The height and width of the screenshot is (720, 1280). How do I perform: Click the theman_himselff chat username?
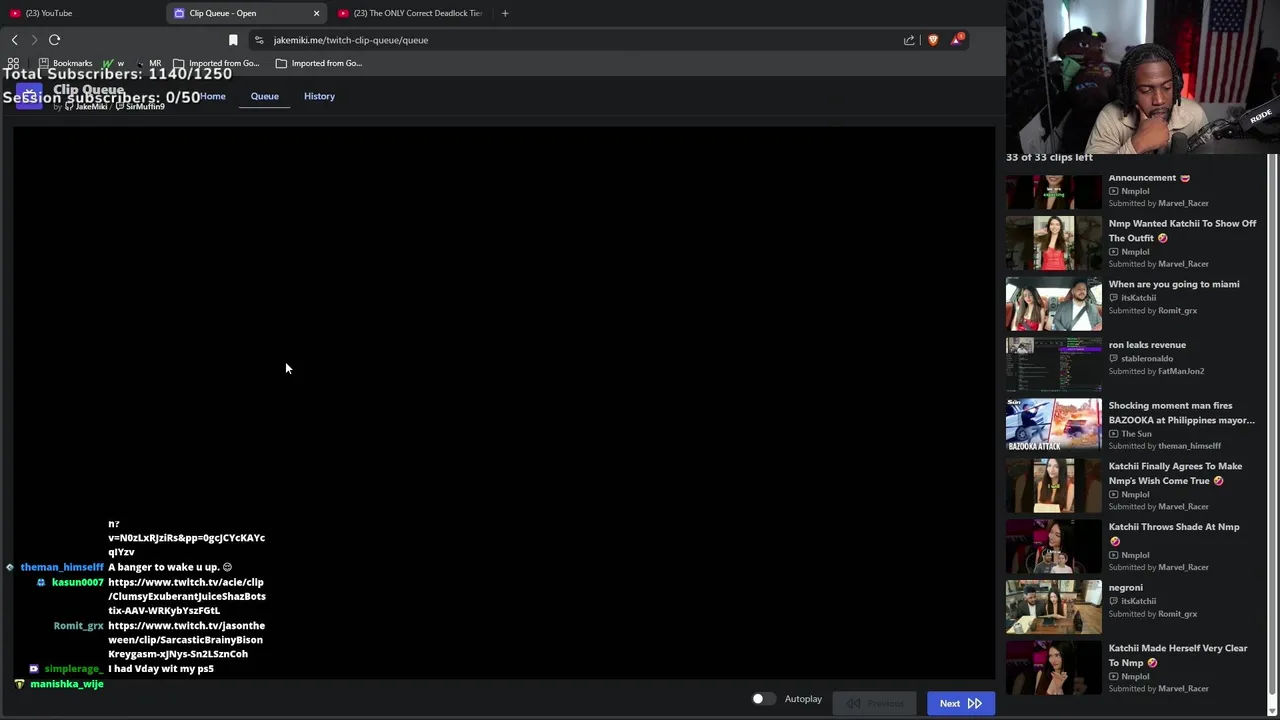[x=62, y=567]
